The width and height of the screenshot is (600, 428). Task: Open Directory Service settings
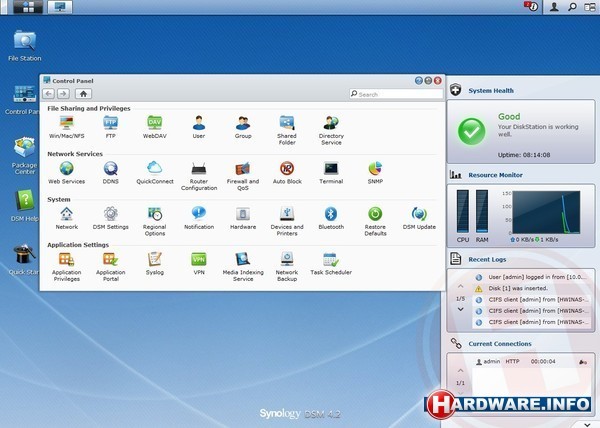331,130
